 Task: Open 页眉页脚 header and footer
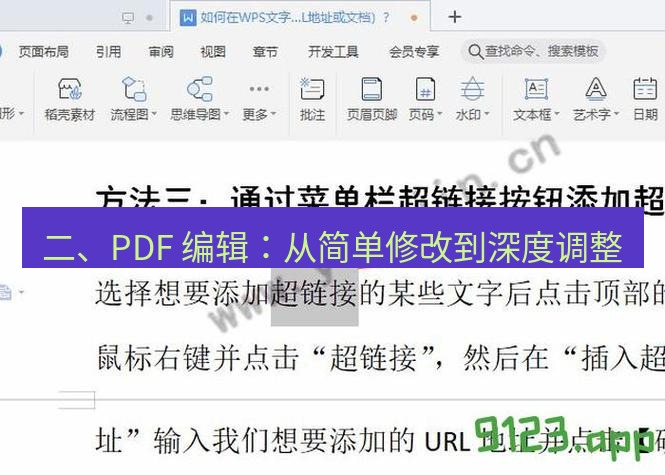tap(372, 89)
